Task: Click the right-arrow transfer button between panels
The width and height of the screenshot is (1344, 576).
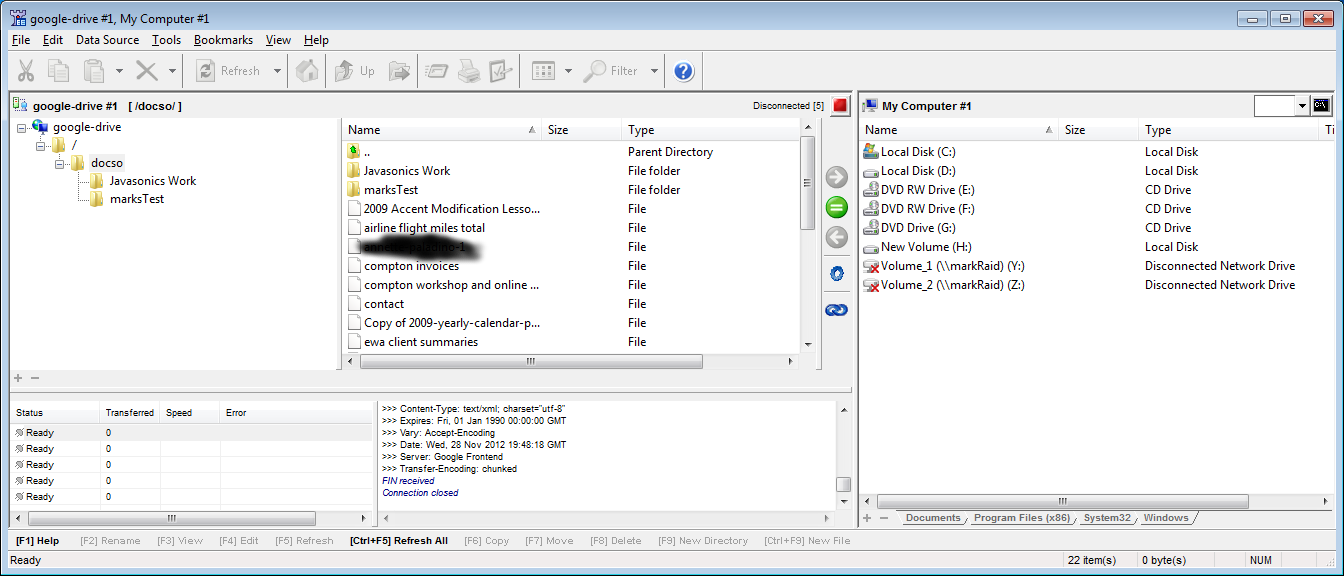Action: pyautogui.click(x=837, y=178)
